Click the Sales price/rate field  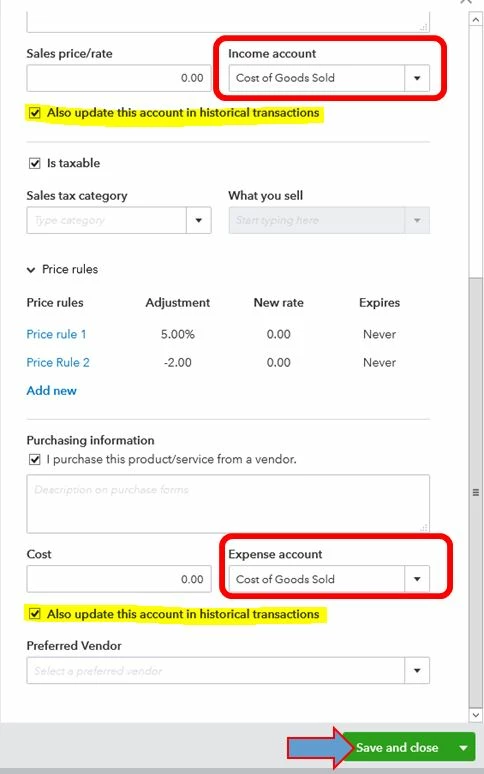(x=119, y=78)
